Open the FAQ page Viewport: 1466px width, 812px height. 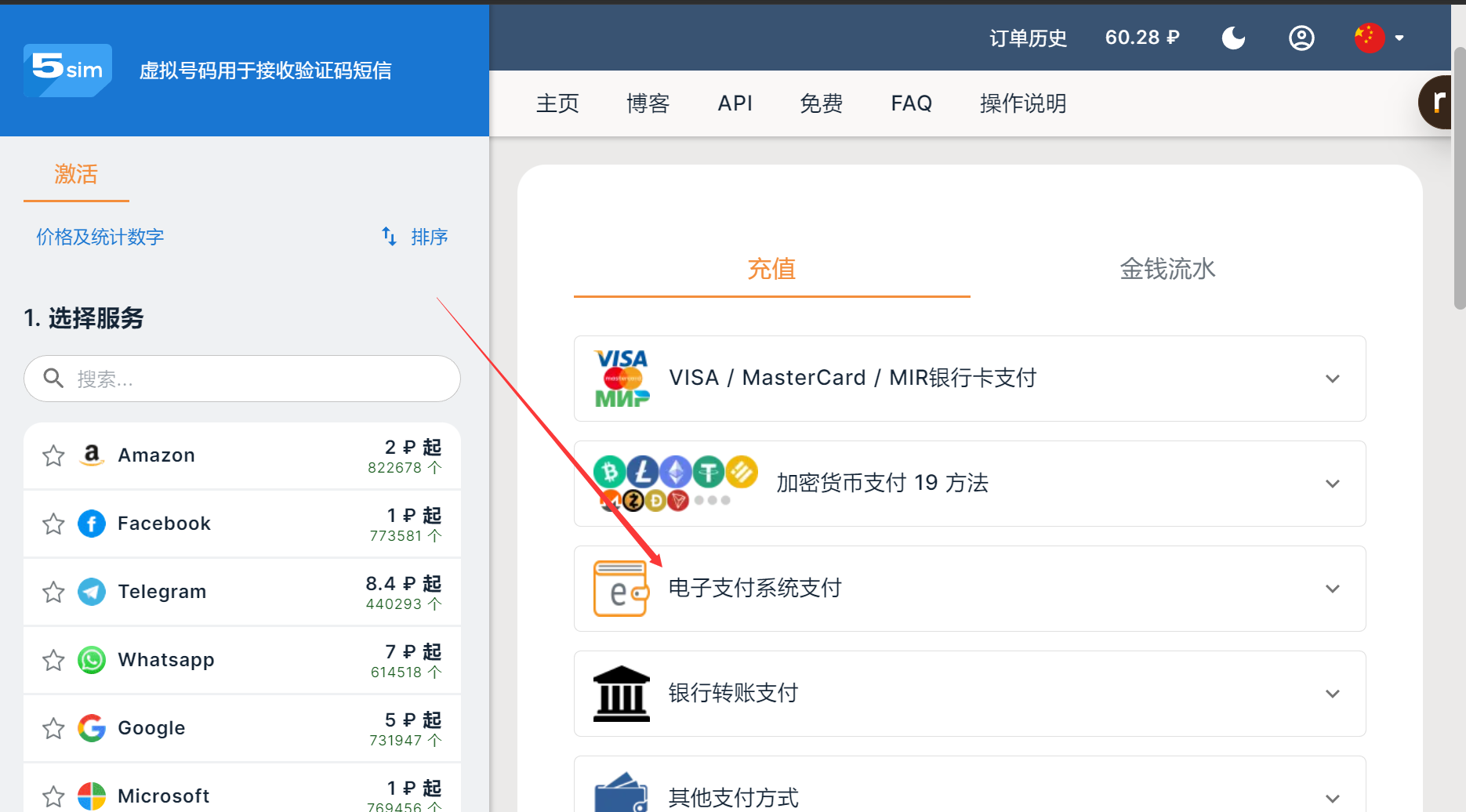(x=911, y=103)
